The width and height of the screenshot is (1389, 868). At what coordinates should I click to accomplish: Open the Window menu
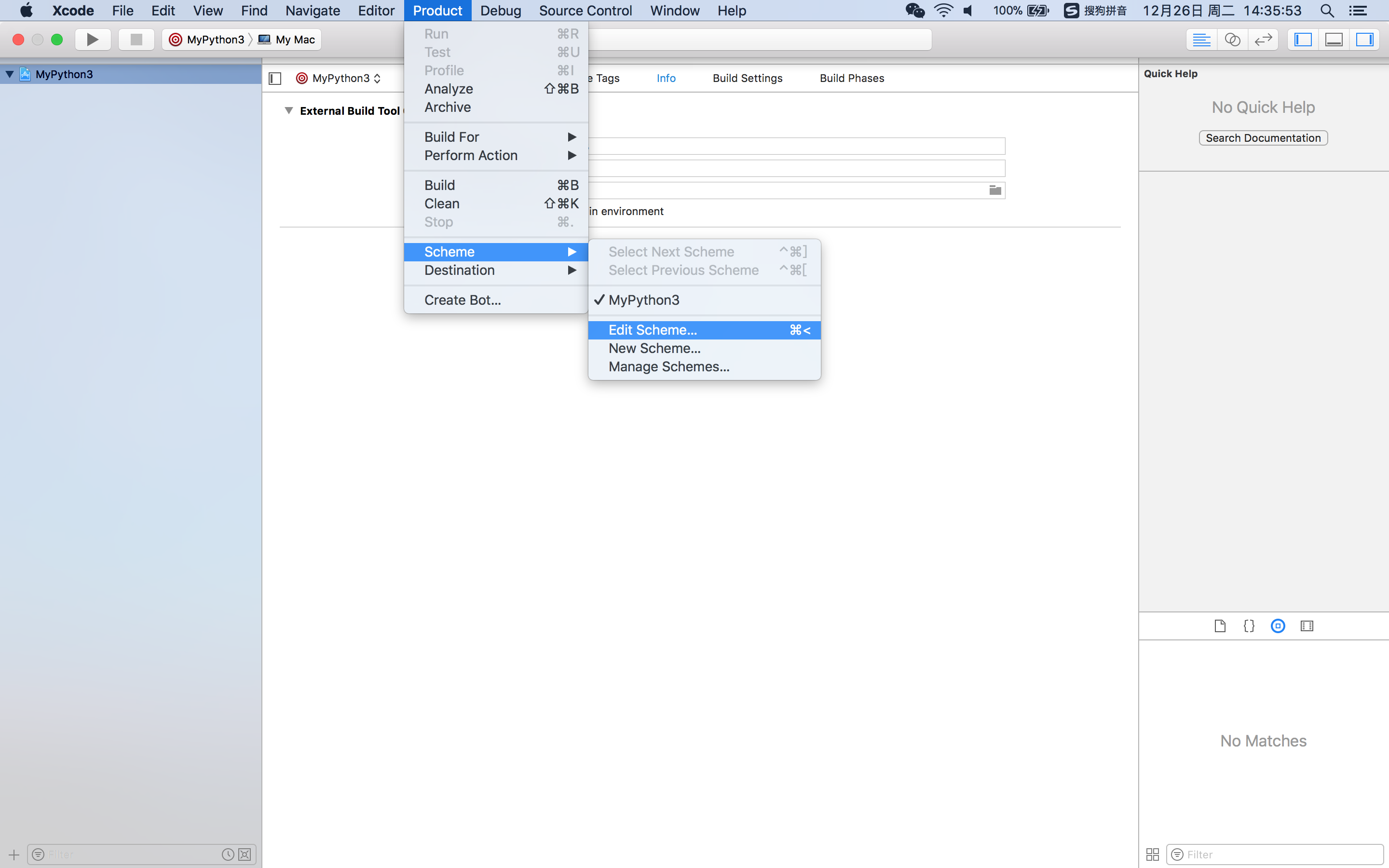674,10
